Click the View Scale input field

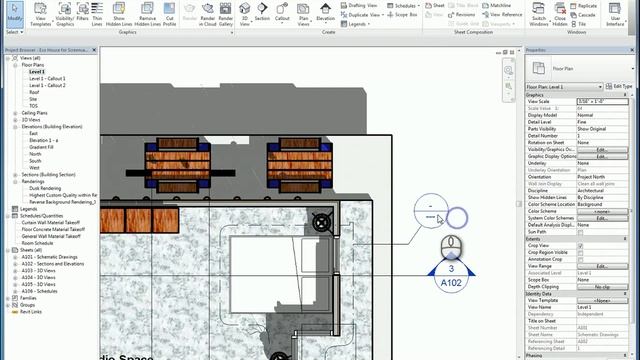(x=602, y=102)
